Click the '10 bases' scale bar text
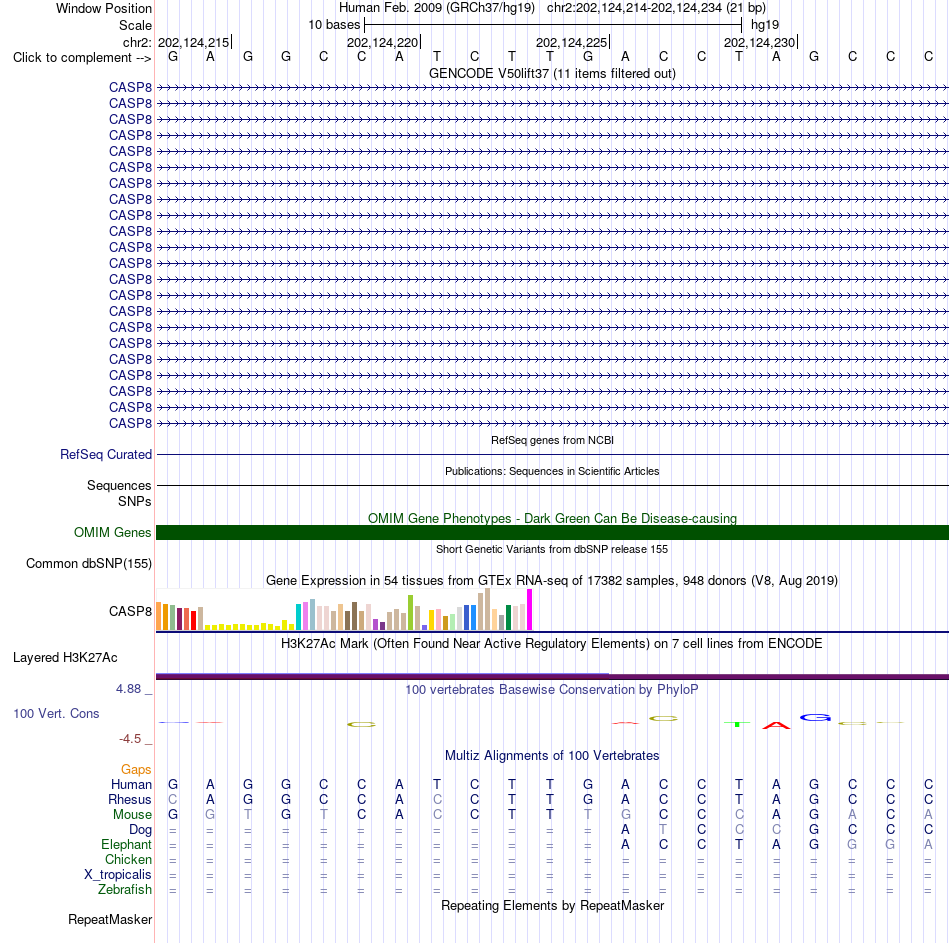The image size is (950, 943). click(334, 25)
